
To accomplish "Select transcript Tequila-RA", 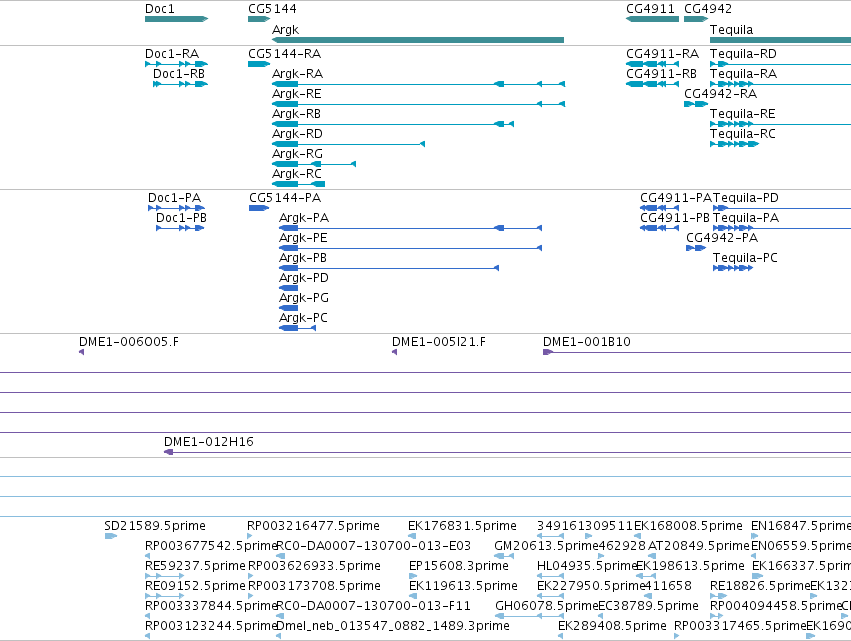I will [780, 84].
